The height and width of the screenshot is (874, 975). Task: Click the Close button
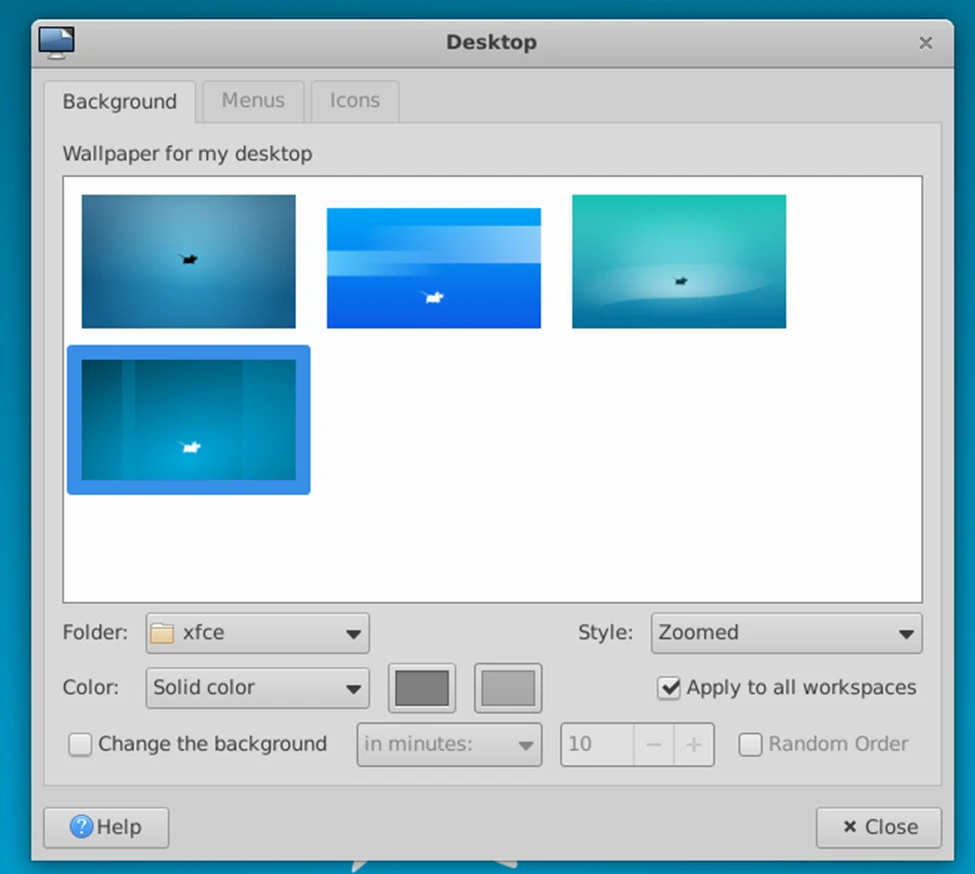(x=878, y=827)
